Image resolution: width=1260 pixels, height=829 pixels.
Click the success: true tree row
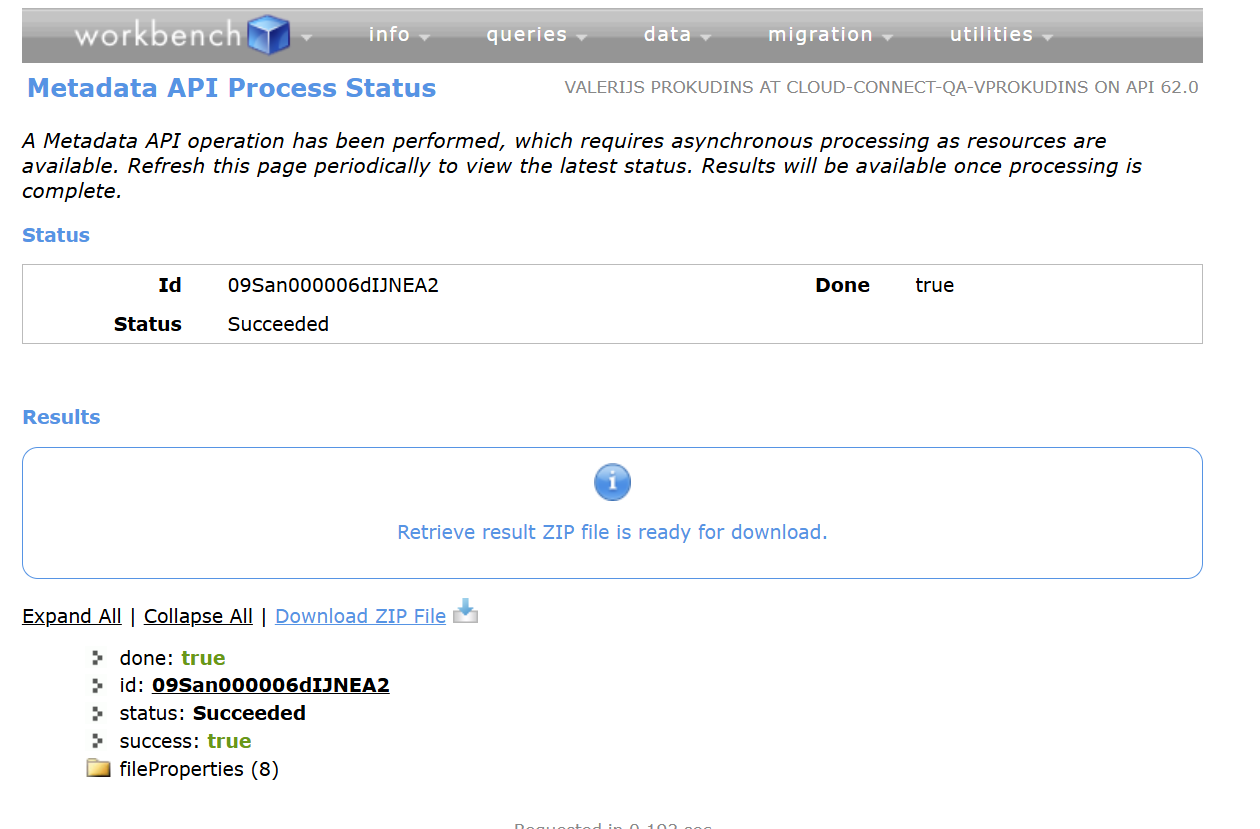pyautogui.click(x=185, y=741)
